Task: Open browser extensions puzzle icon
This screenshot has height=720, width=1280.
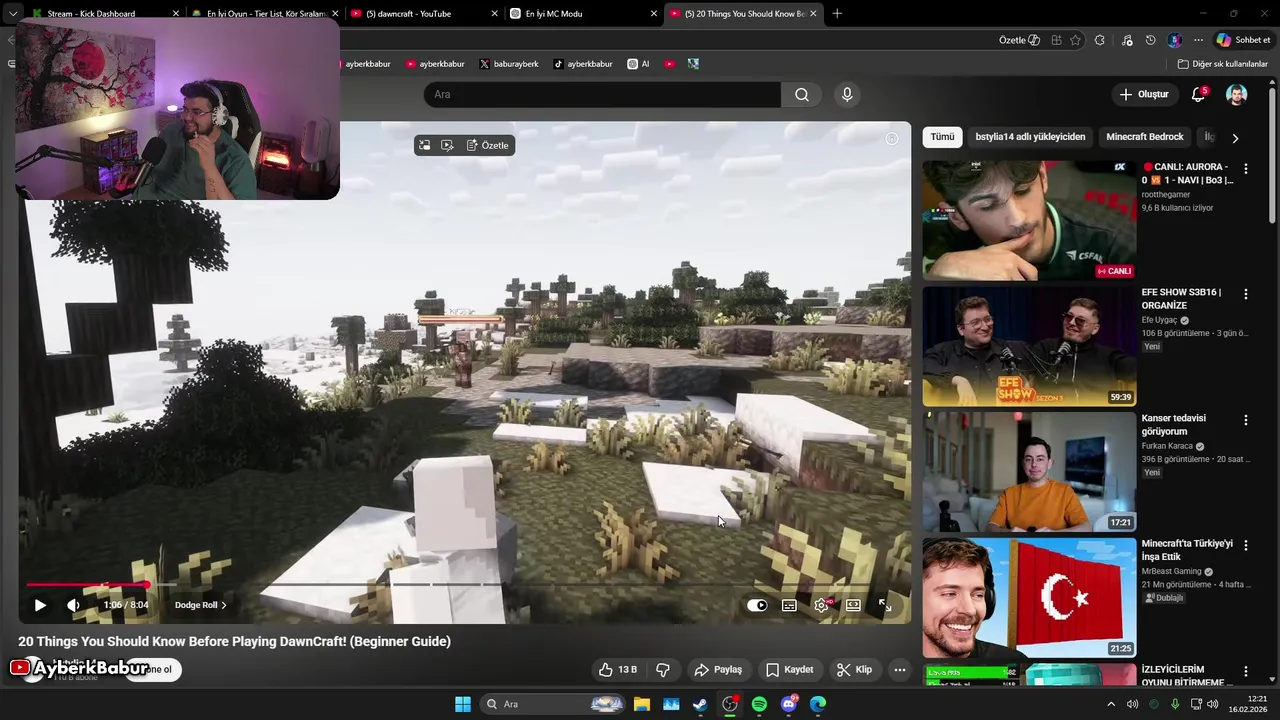Action: tap(1100, 40)
